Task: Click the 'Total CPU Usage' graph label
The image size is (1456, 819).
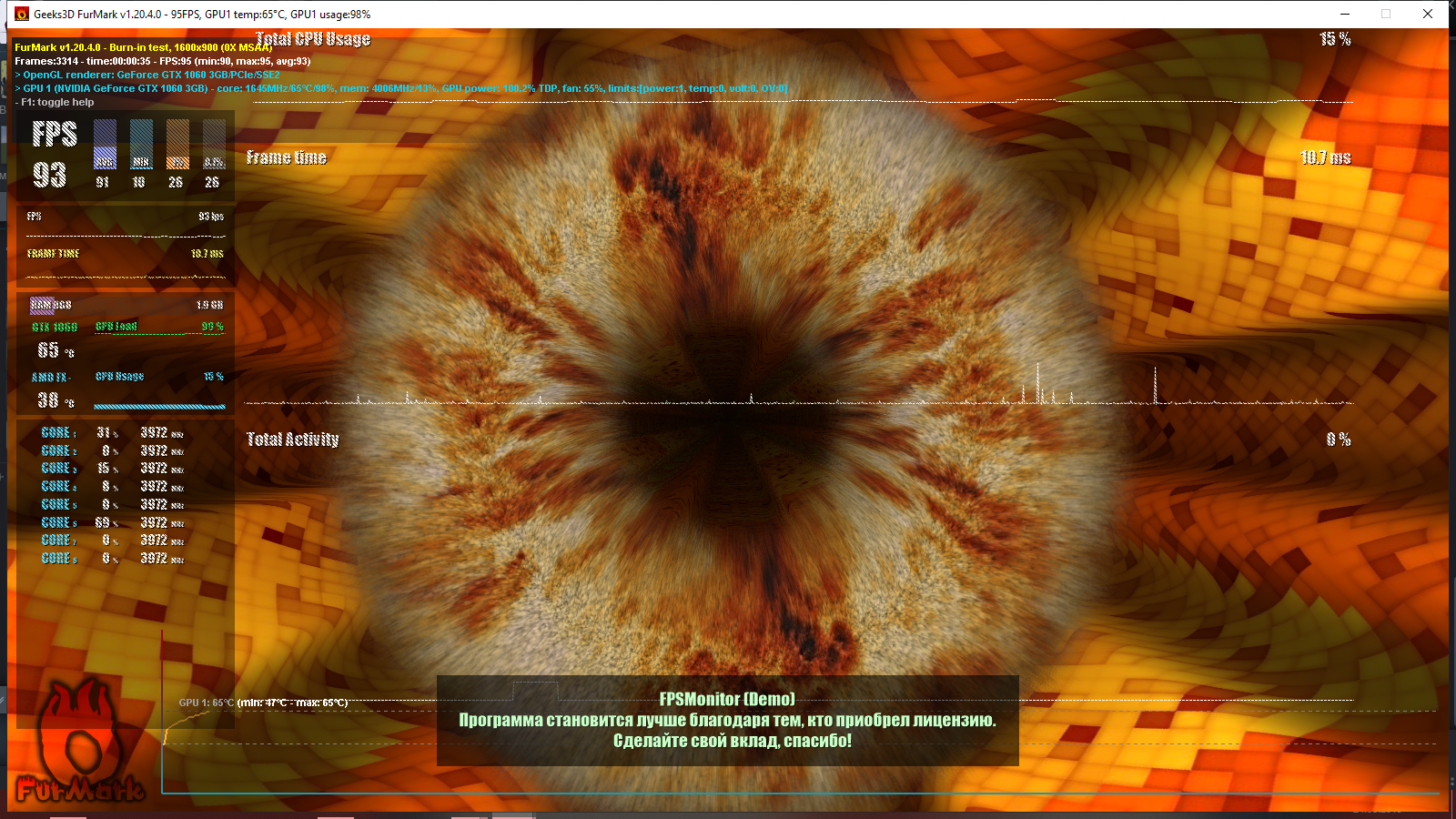Action: tap(313, 39)
